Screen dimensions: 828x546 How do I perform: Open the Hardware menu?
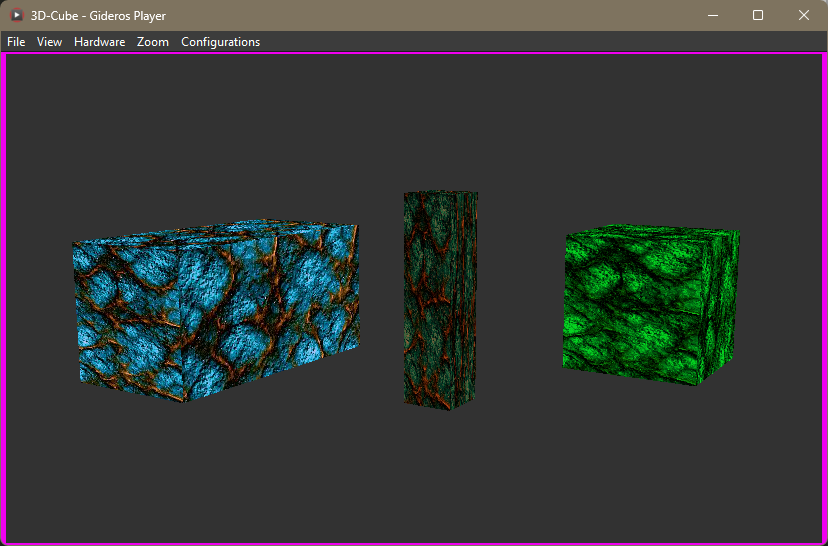tap(99, 42)
